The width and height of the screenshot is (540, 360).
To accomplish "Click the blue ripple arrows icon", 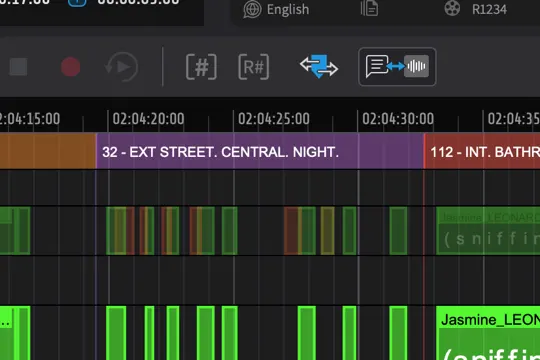I will (x=319, y=66).
